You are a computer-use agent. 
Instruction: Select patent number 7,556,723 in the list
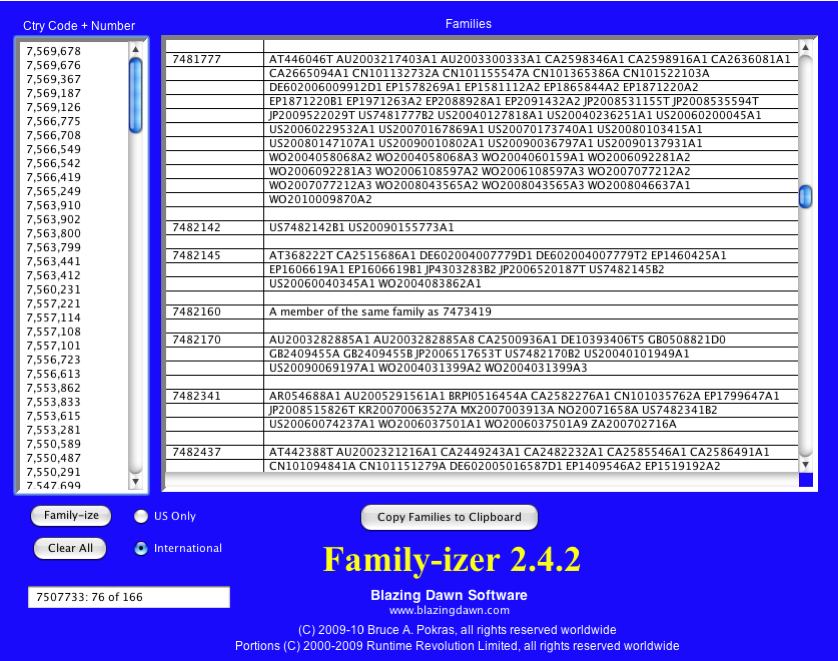(53, 360)
